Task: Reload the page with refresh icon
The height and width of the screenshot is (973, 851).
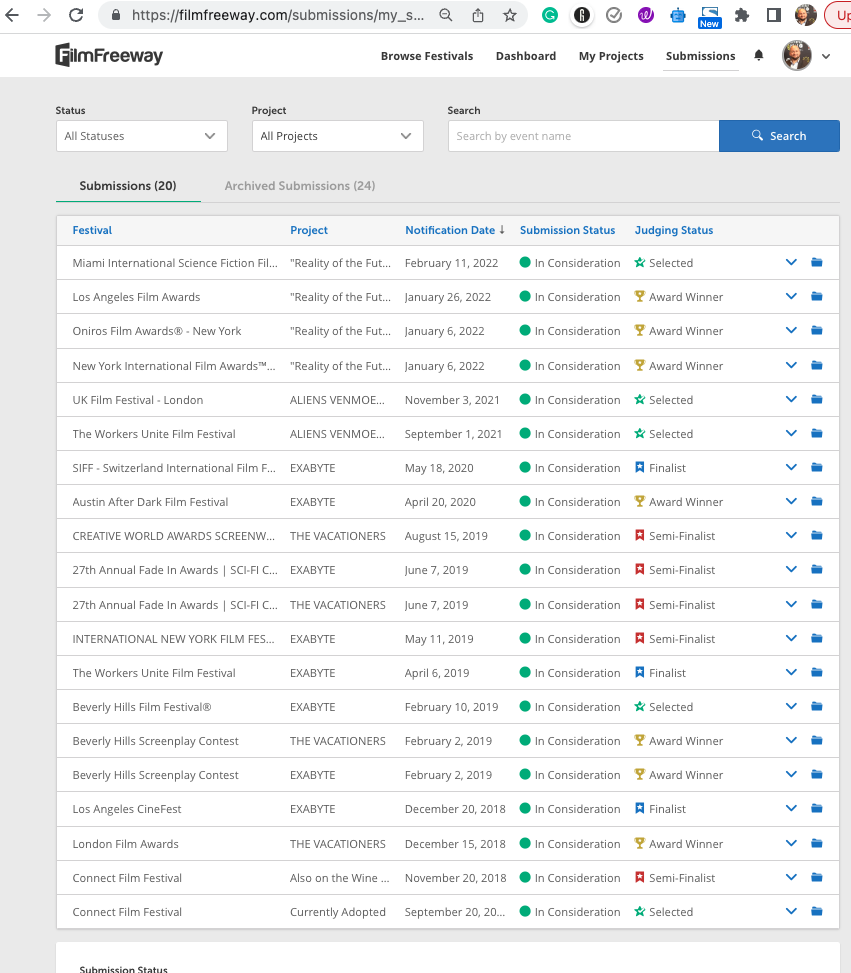Action: pyautogui.click(x=76, y=15)
